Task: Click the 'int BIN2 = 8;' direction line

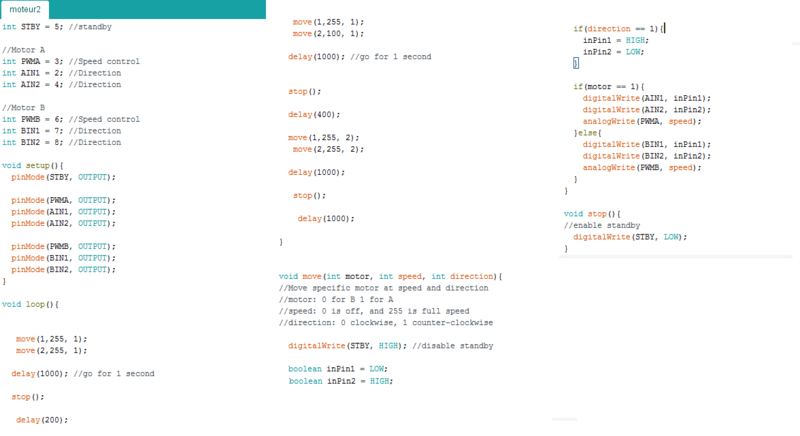Action: pos(61,142)
